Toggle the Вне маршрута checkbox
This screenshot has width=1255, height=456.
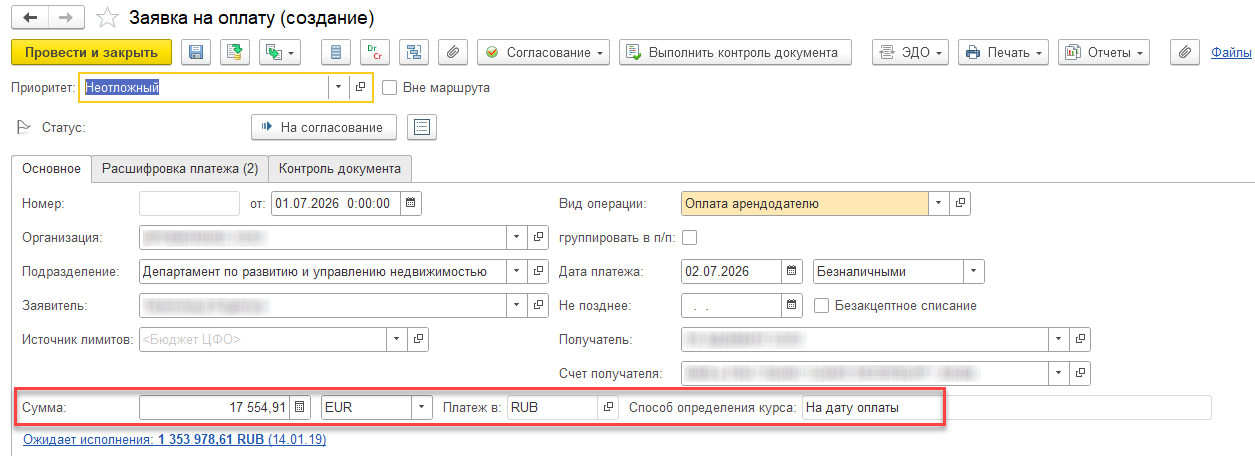tap(390, 88)
